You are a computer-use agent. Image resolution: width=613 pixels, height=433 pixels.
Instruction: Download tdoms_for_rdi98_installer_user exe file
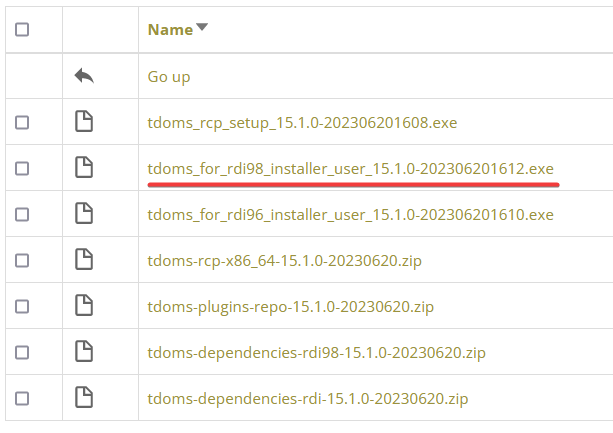350,168
